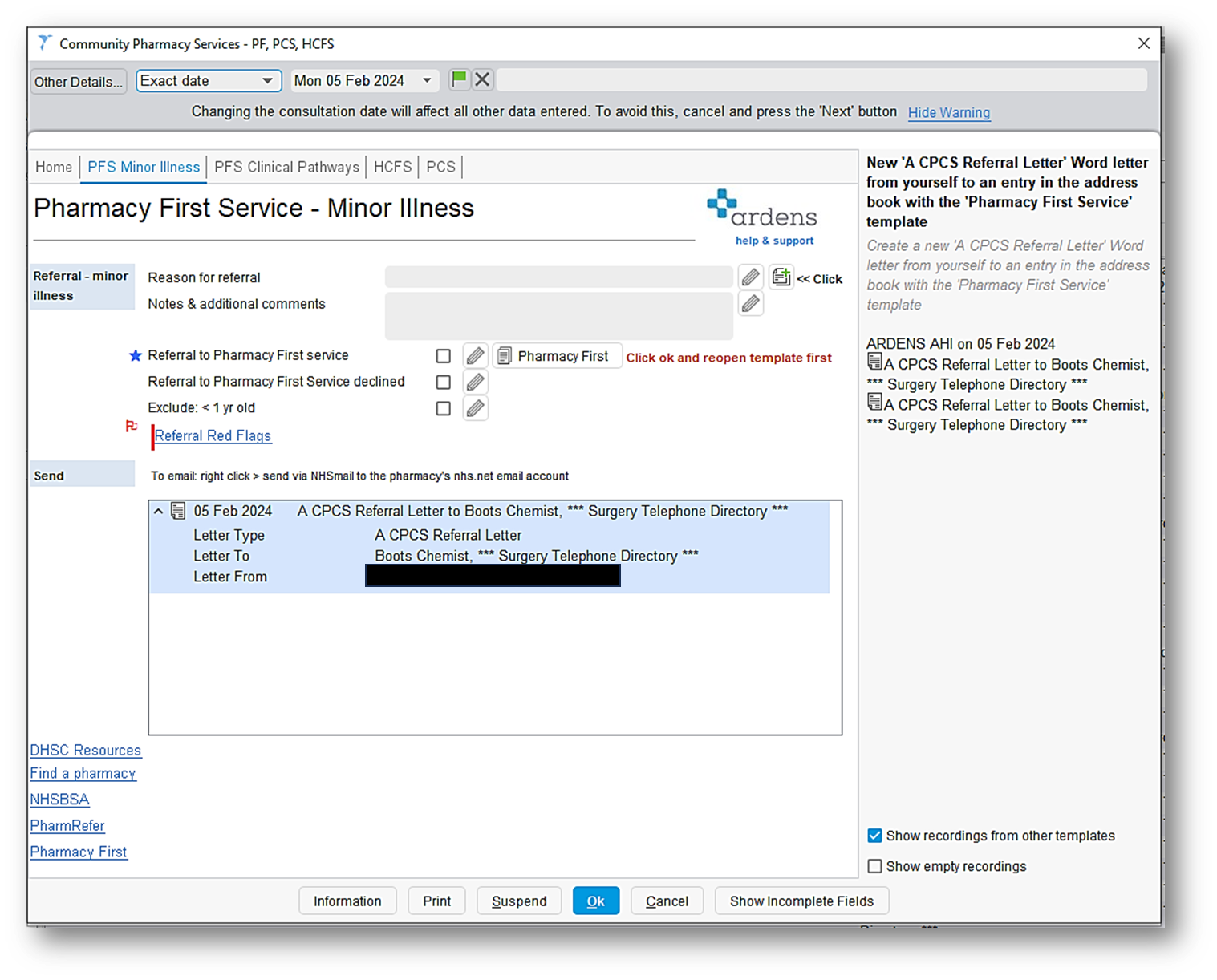1217x980 pixels.
Task: Tick Exclude: < 1 yr old checkbox
Action: pyautogui.click(x=443, y=408)
